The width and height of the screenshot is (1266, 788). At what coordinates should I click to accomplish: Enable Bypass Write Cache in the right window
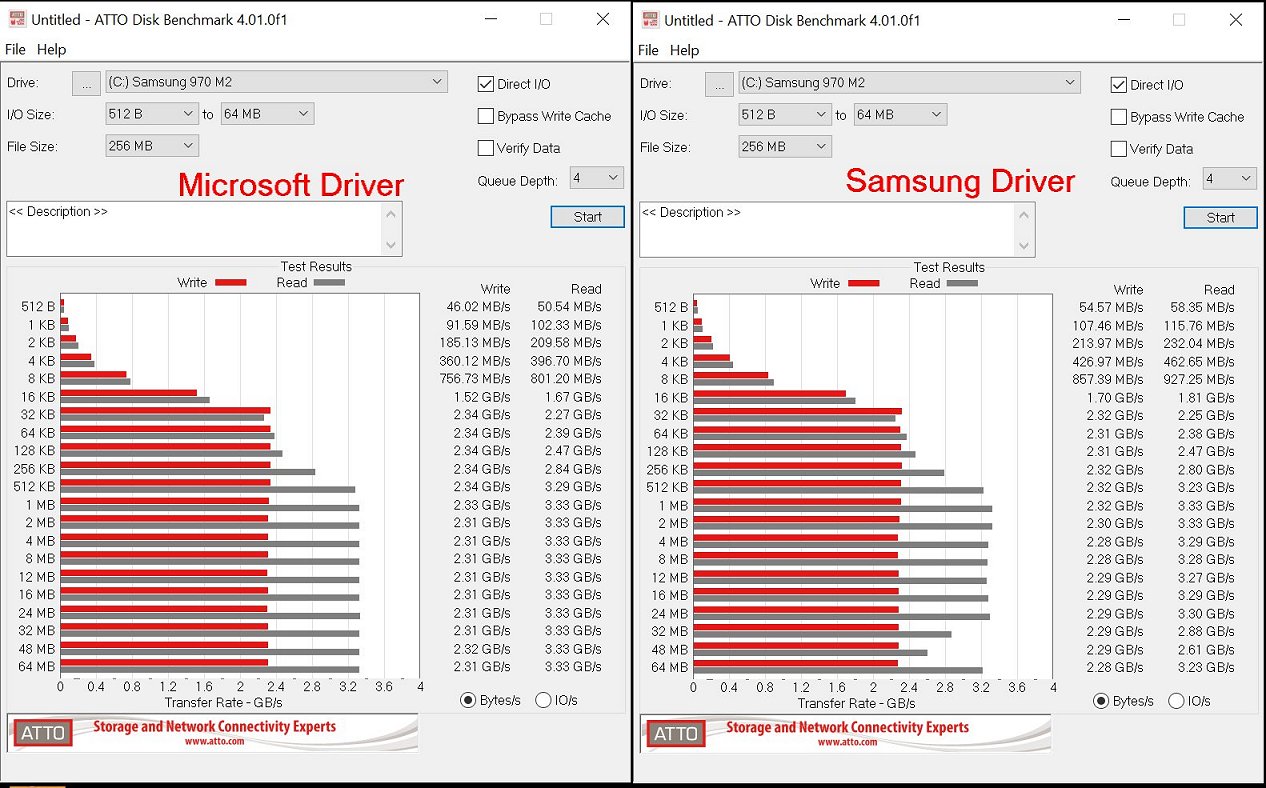(1119, 117)
